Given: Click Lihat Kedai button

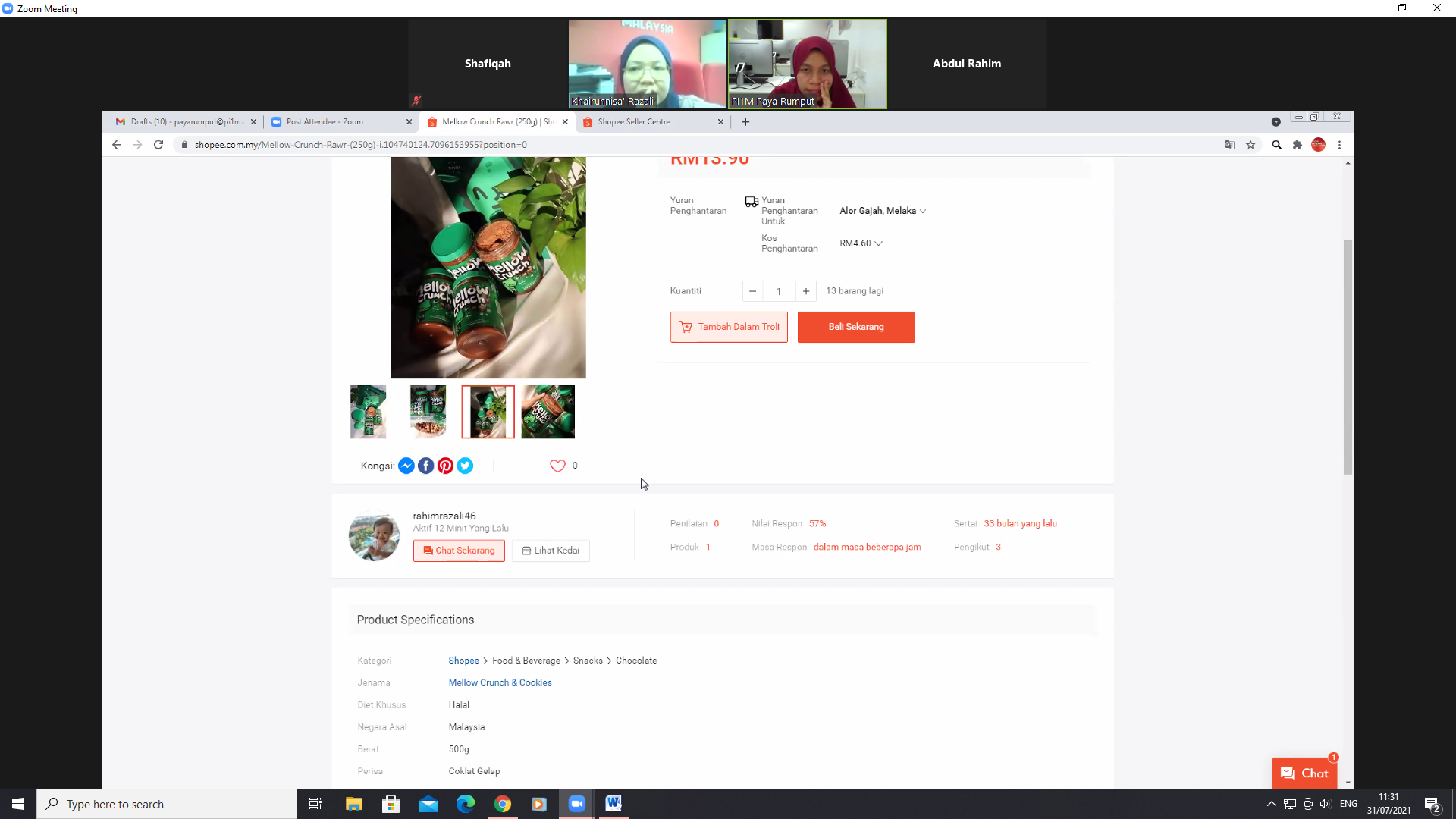Looking at the screenshot, I should [551, 551].
